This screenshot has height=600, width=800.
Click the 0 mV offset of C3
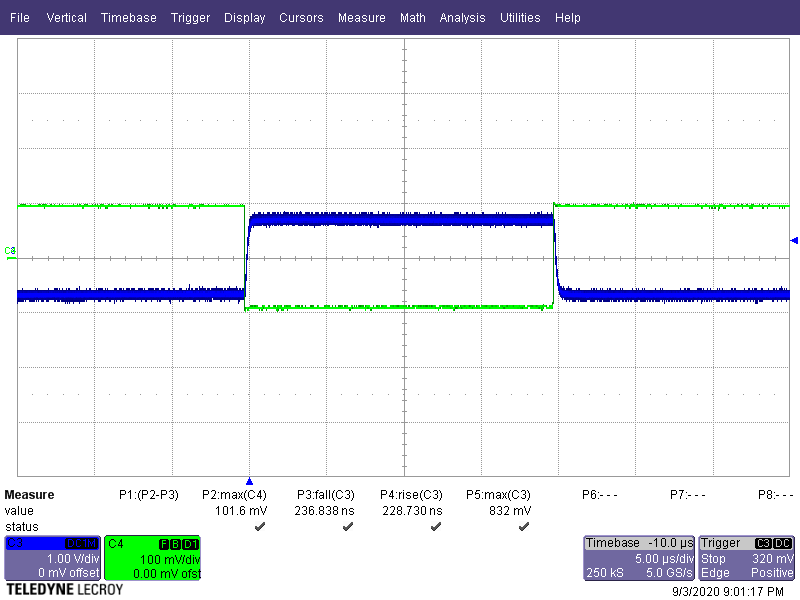(68, 573)
